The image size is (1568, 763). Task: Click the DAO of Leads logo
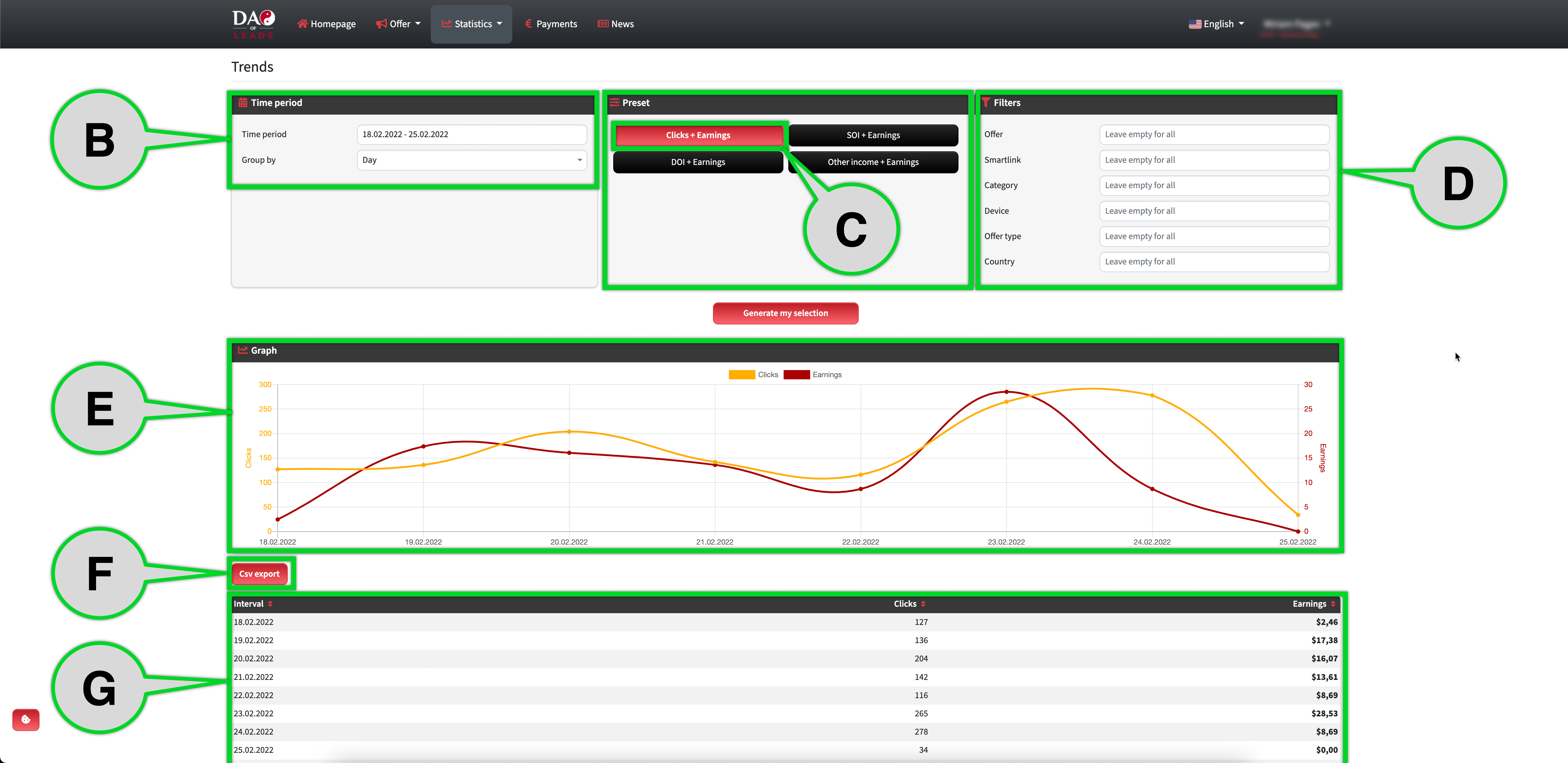tap(253, 24)
